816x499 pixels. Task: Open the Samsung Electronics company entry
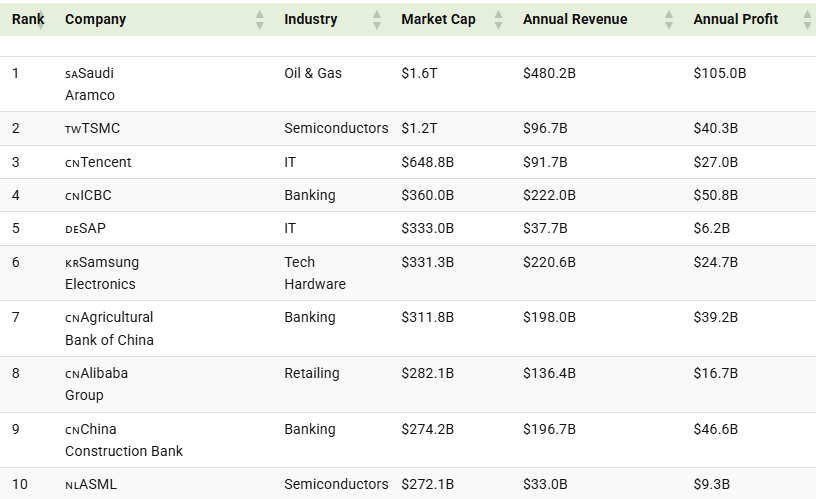pyautogui.click(x=102, y=273)
